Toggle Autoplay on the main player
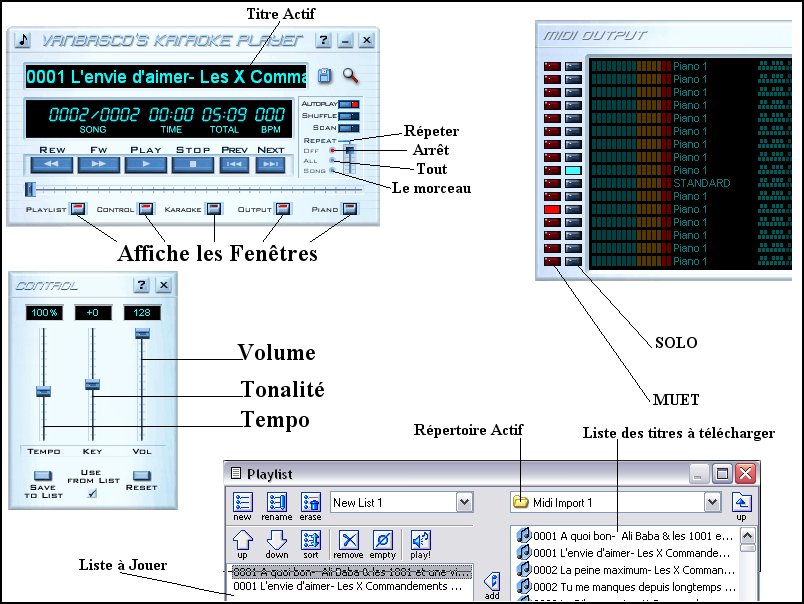 [348, 104]
